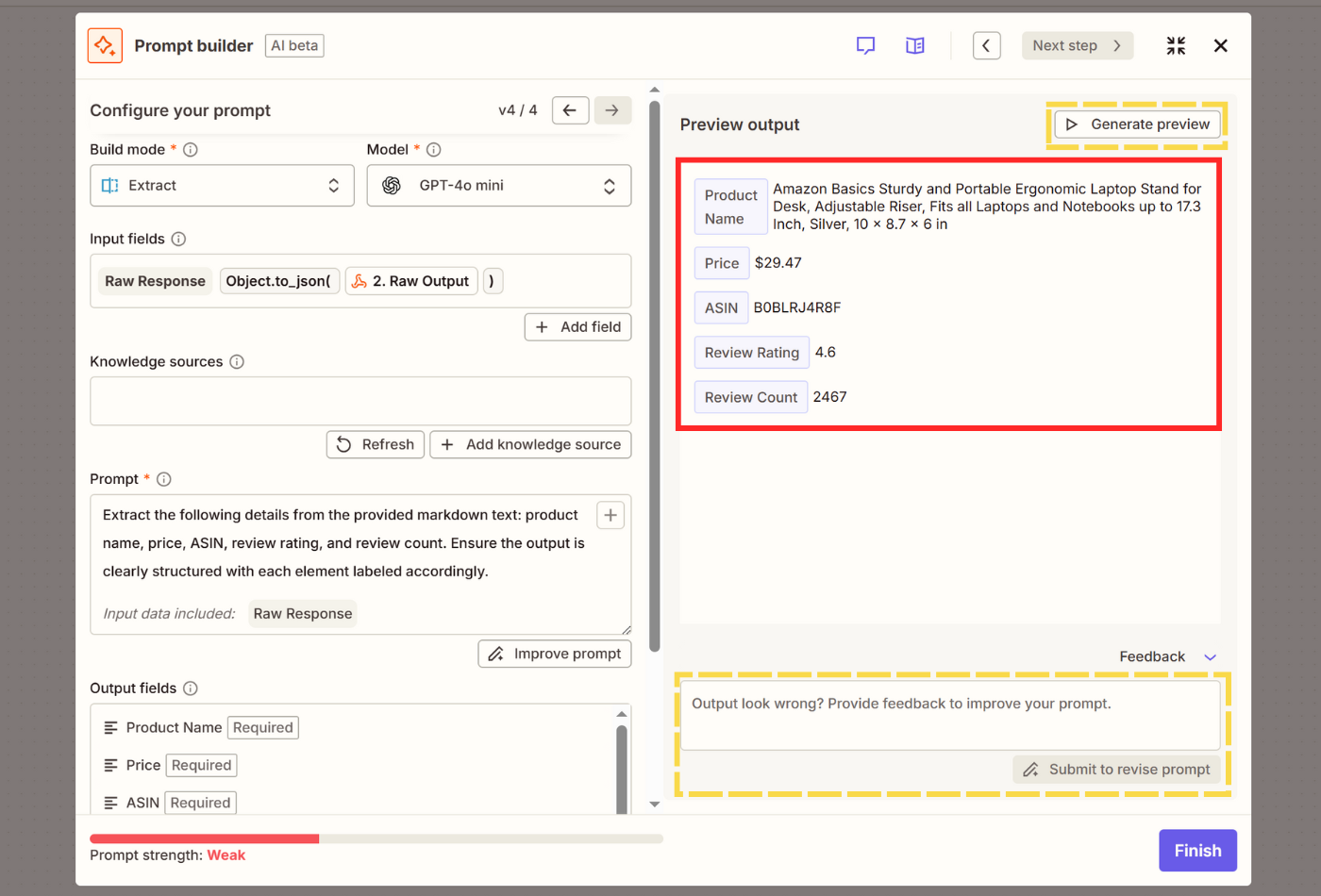Click the chat feedback icon in header

pos(865,45)
